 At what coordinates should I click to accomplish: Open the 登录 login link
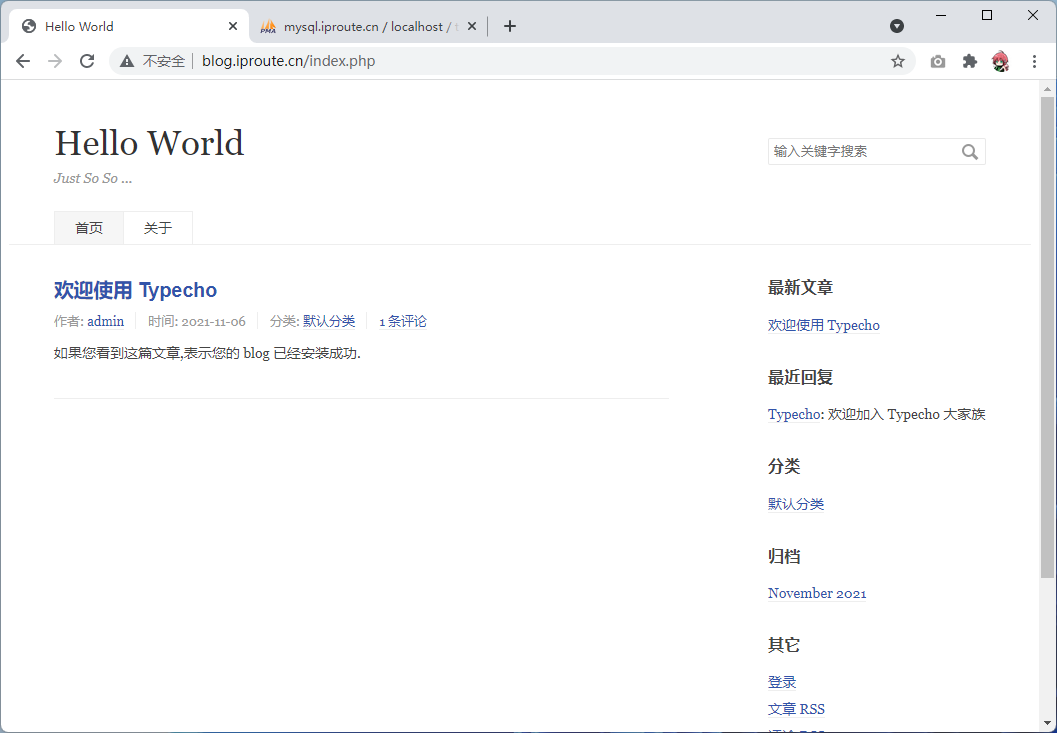pyautogui.click(x=782, y=682)
